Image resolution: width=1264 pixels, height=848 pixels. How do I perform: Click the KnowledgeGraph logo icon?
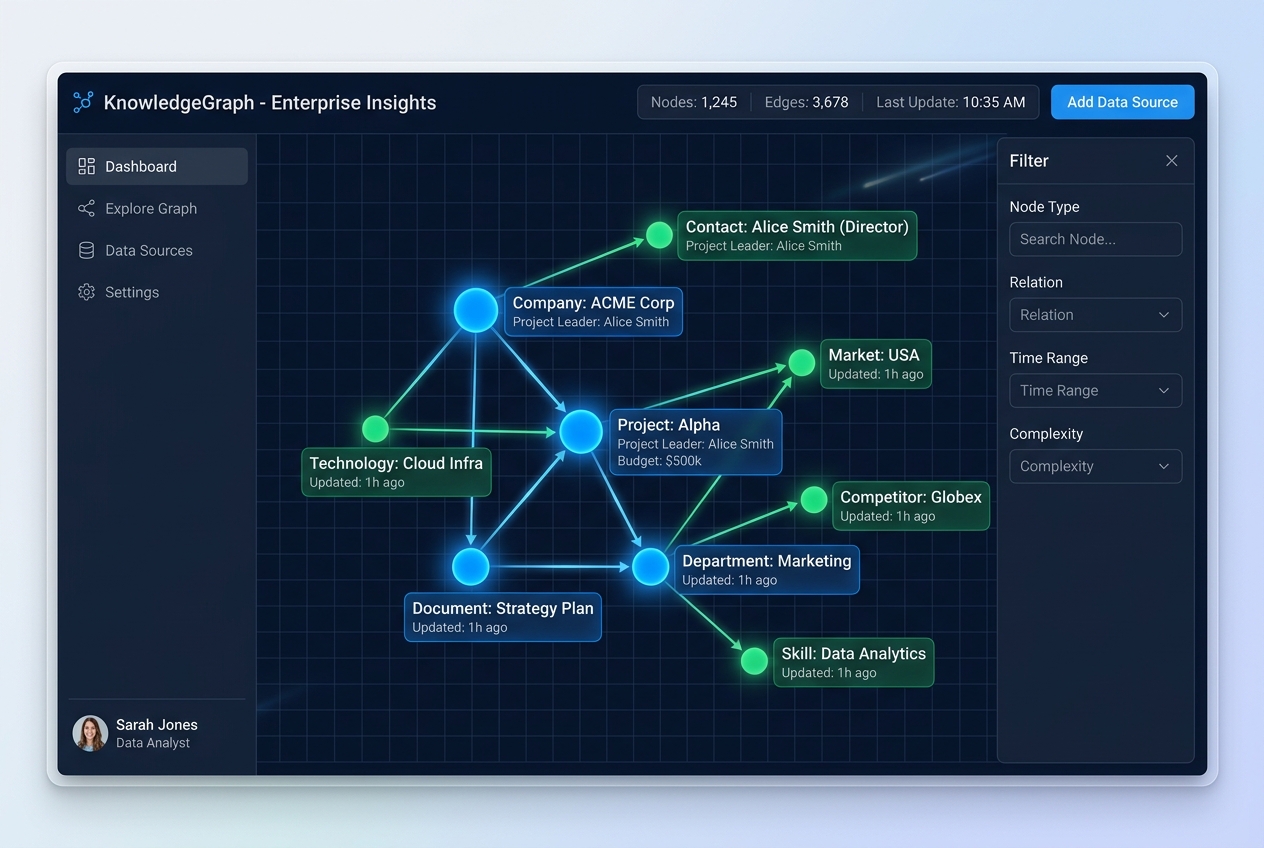pos(83,102)
